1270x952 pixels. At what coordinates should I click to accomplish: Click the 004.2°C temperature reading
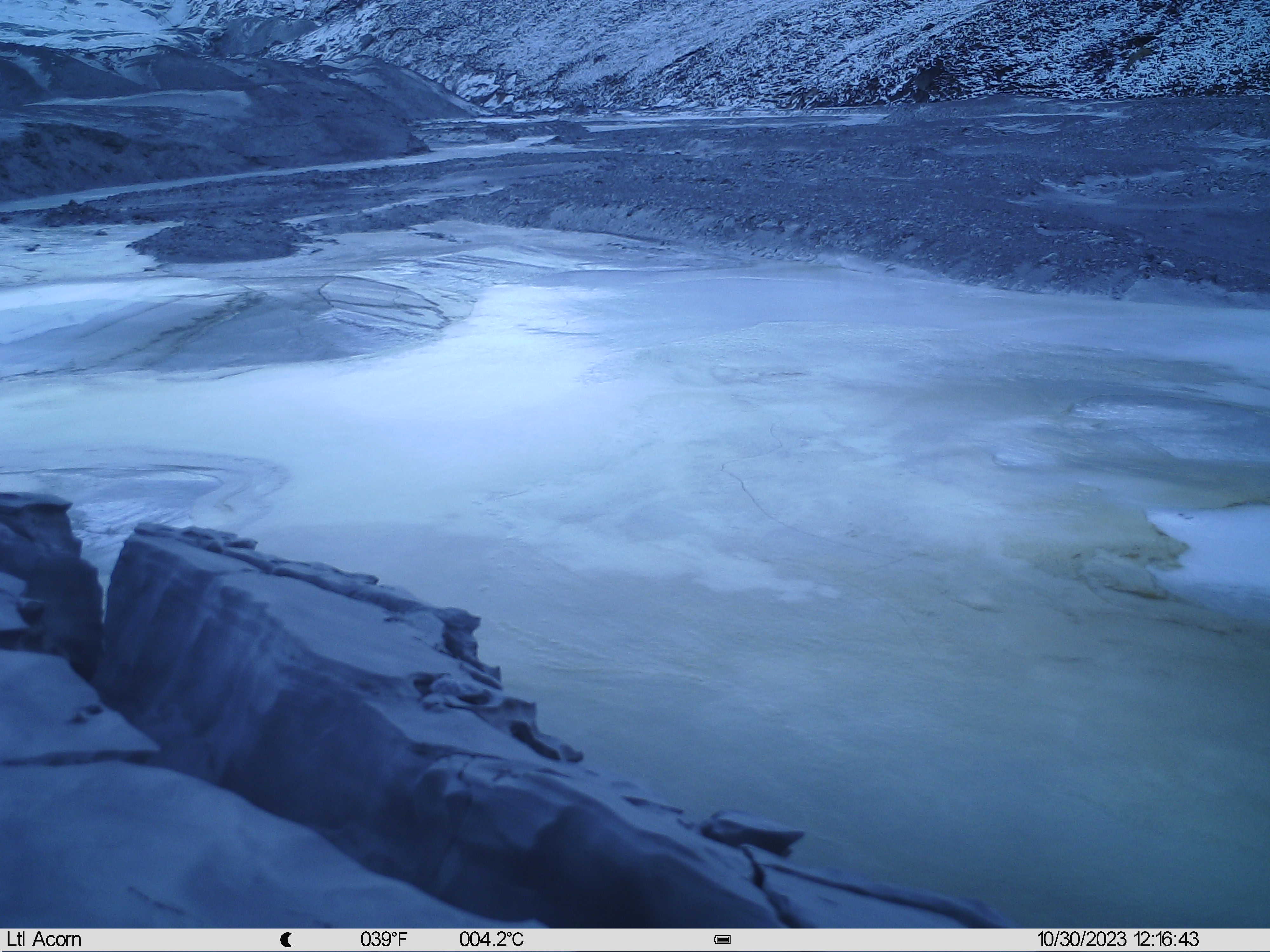pos(491,939)
